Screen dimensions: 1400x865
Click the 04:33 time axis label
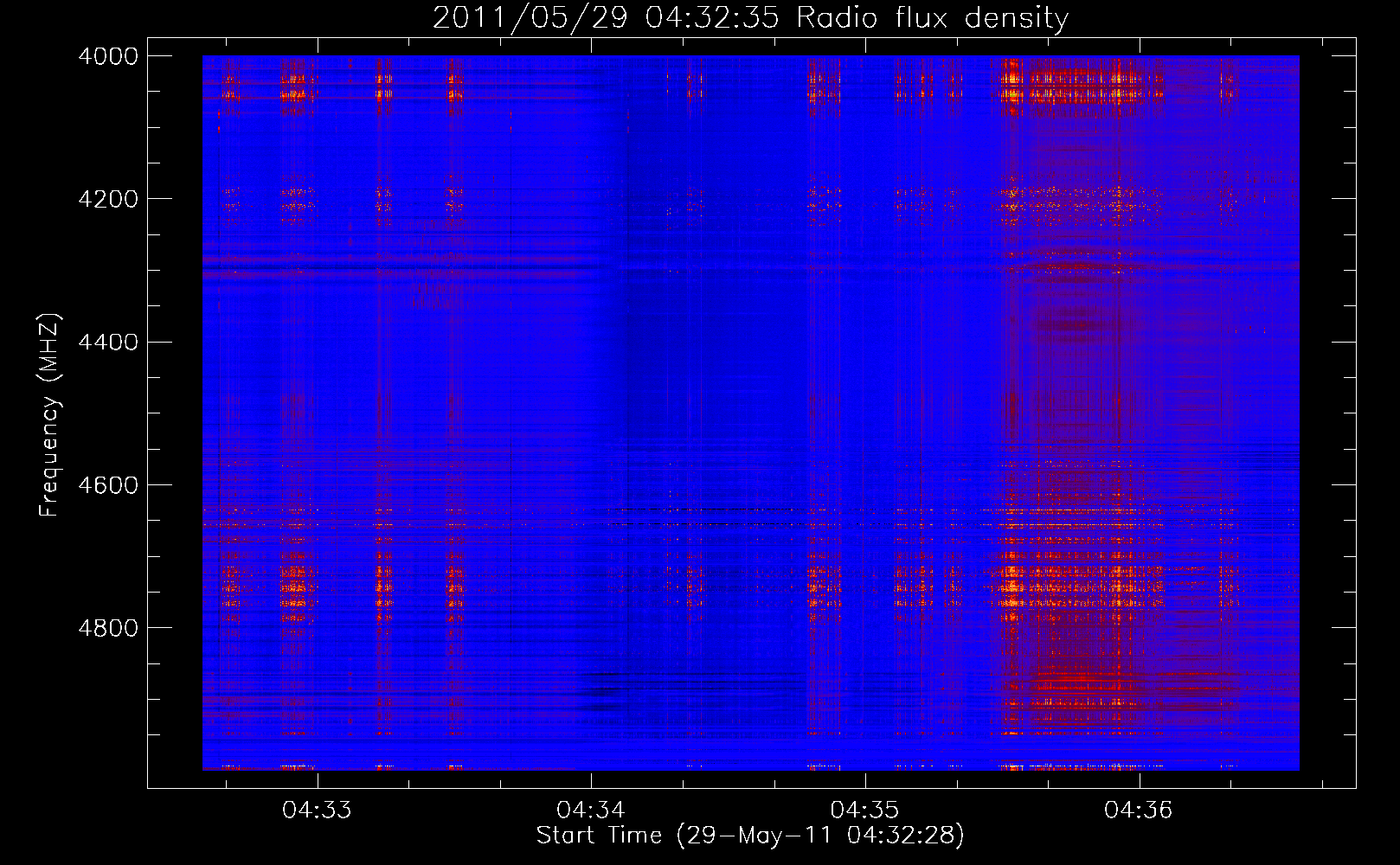[x=318, y=811]
